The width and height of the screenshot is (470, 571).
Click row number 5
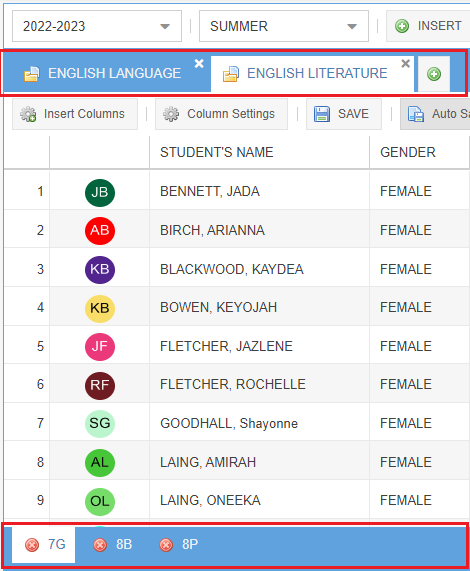40,346
